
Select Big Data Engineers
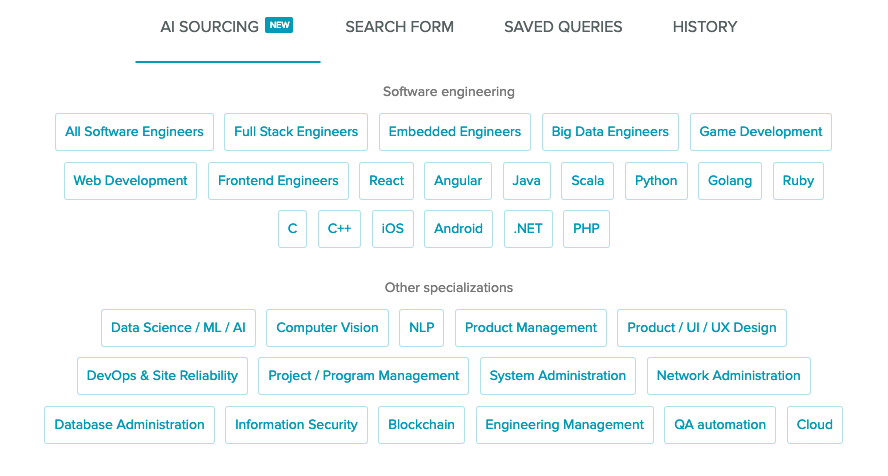610,132
